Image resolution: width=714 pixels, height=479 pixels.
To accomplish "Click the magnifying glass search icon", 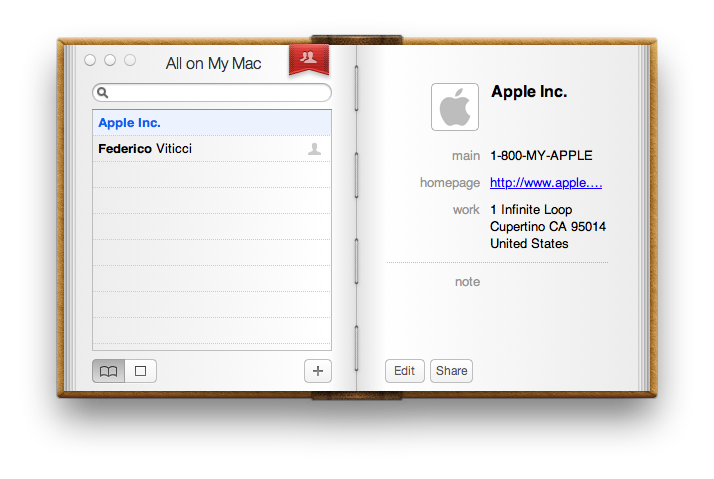I will pyautogui.click(x=102, y=93).
